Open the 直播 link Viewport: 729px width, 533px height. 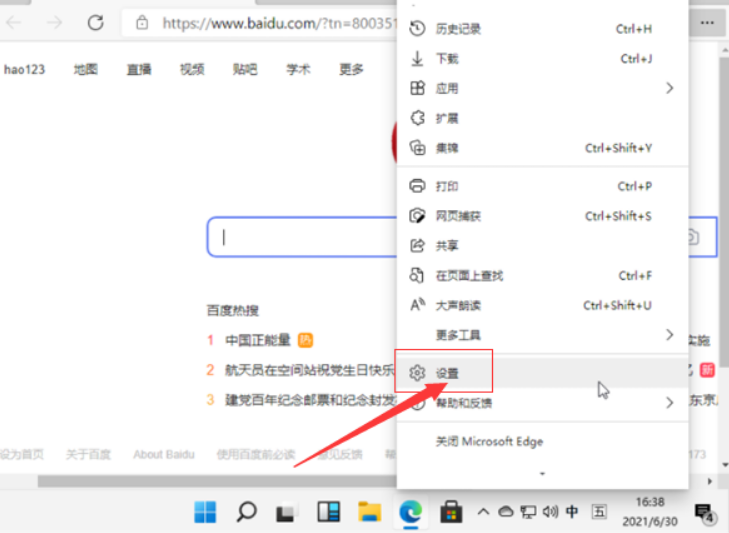(139, 69)
